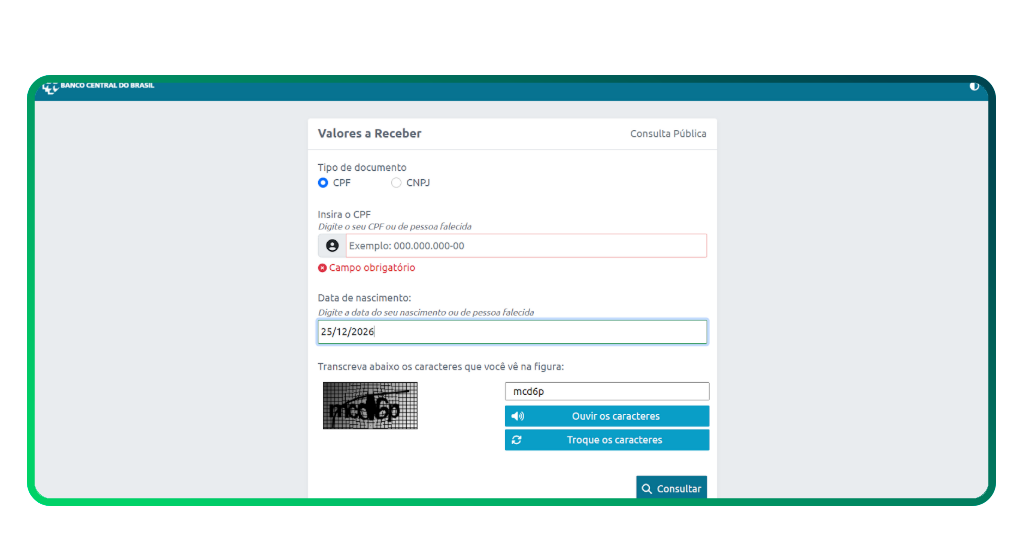Screen dimensions: 1024x536
Task: Select the CPF document type radio
Action: coord(323,183)
